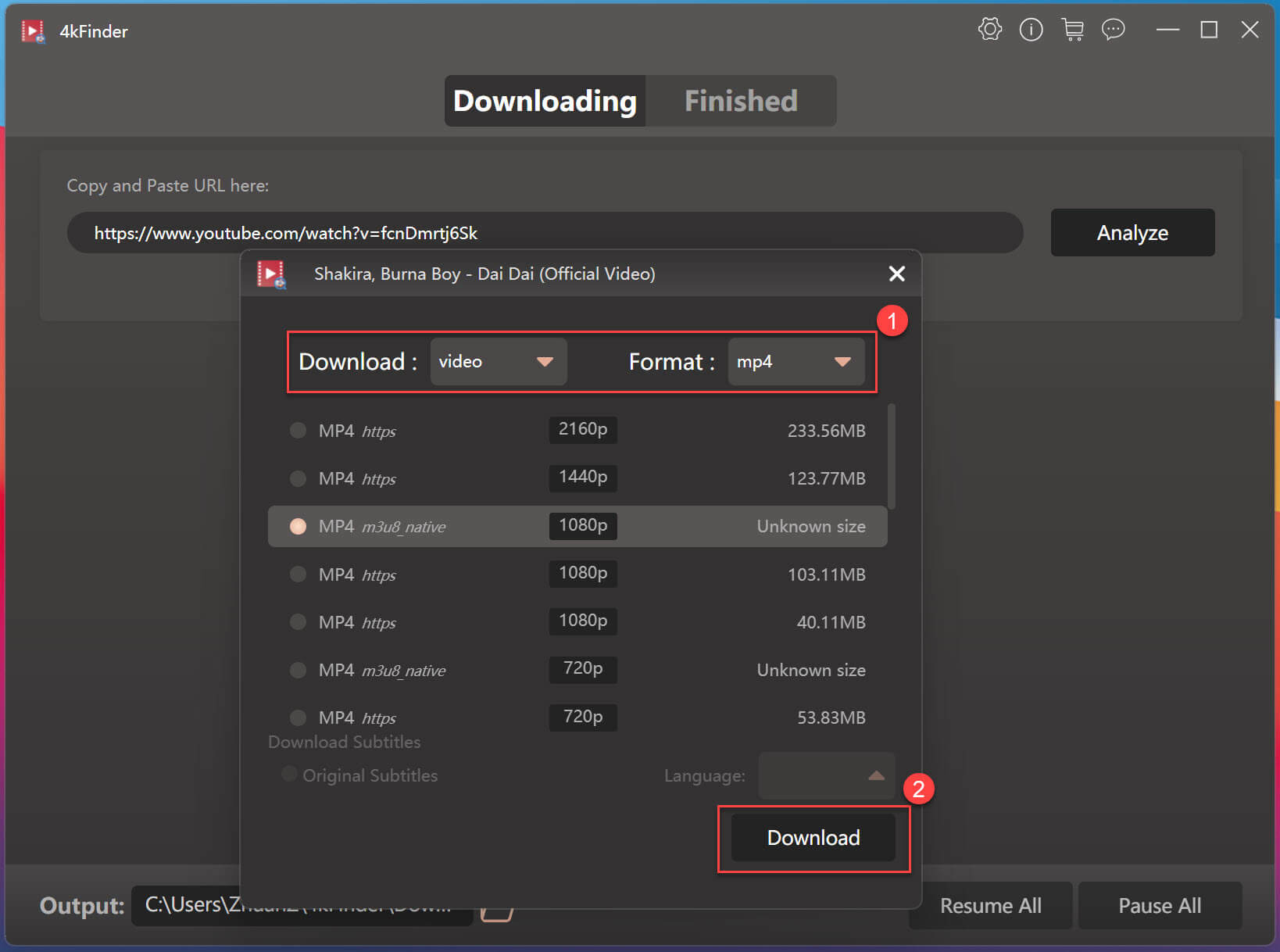Open the Format dropdown (mp4)
Viewport: 1280px width, 952px height.
[x=796, y=361]
